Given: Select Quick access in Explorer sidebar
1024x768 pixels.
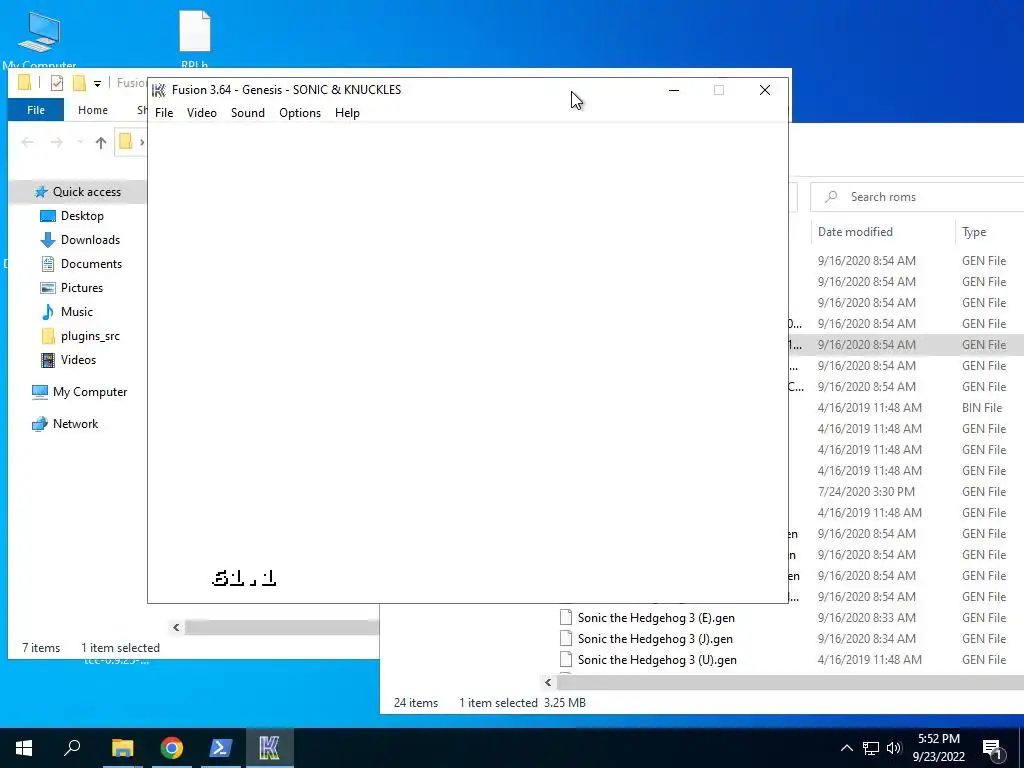Looking at the screenshot, I should 77,192.
